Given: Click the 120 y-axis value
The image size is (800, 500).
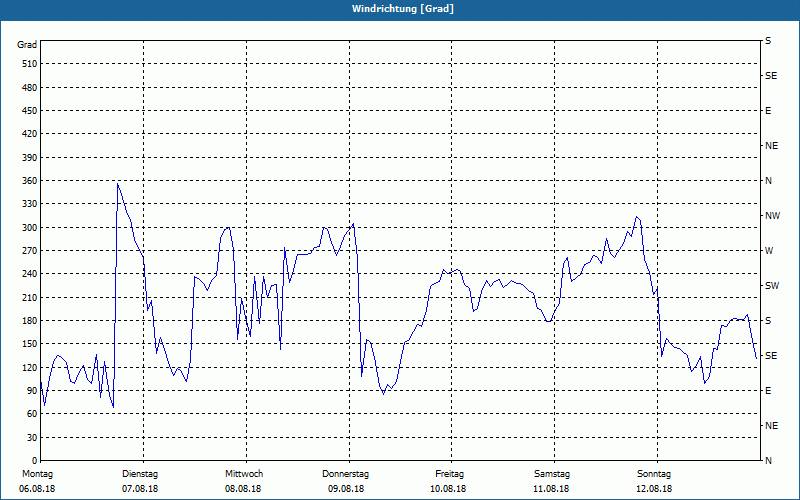Looking at the screenshot, I should point(30,367).
